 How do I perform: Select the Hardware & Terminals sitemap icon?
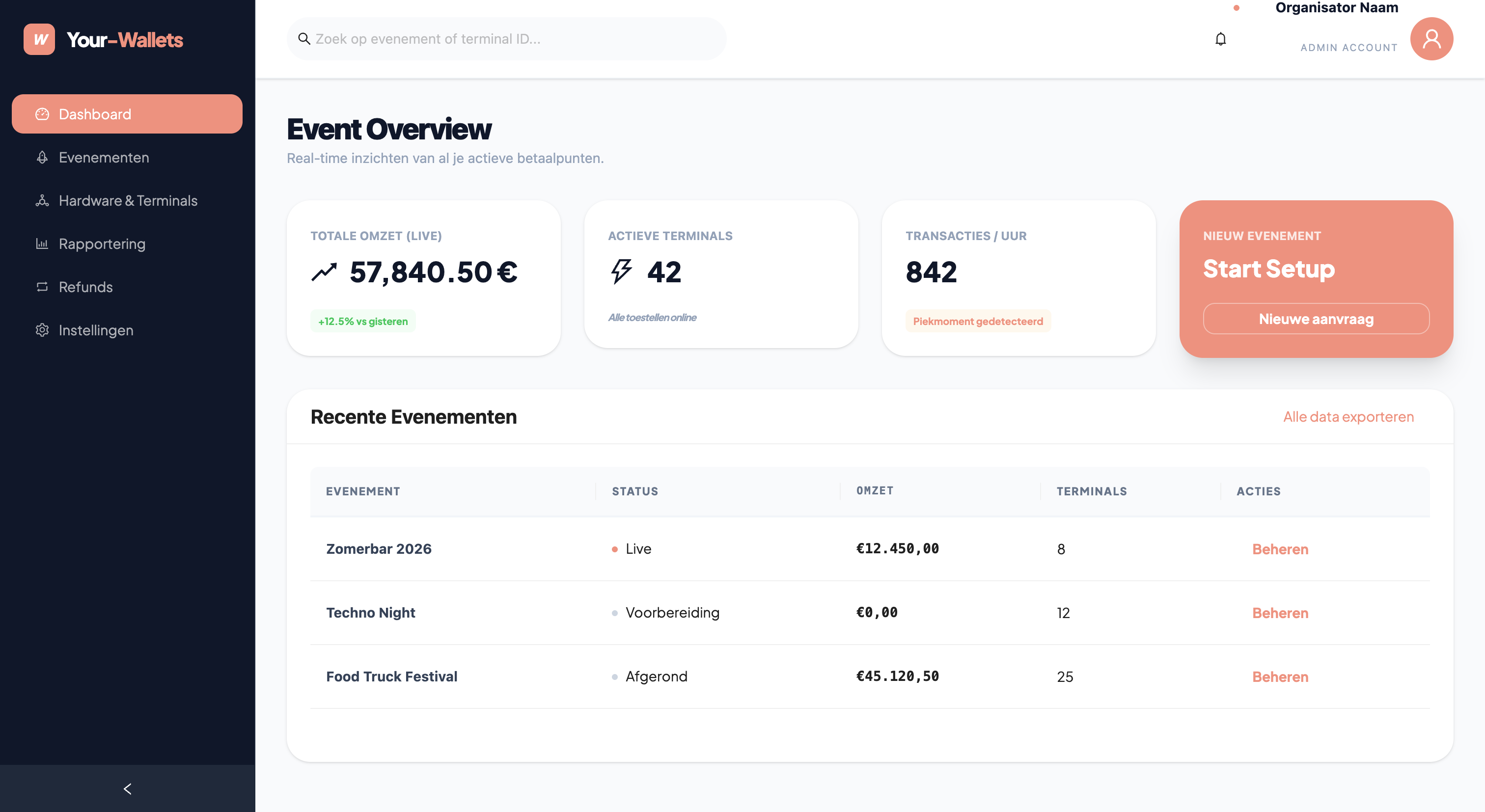tap(42, 201)
